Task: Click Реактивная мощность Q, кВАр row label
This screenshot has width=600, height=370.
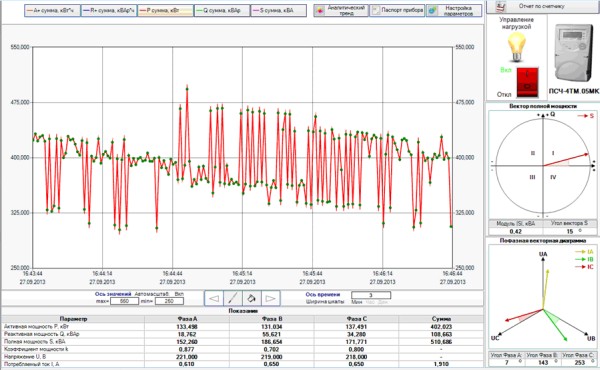Action: coord(42,334)
